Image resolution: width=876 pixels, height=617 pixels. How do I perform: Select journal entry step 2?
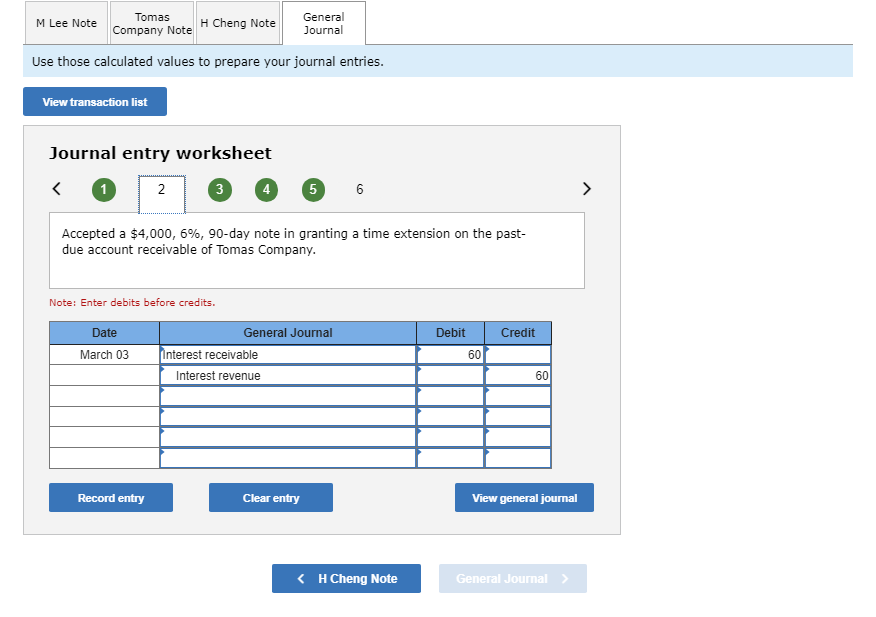pyautogui.click(x=161, y=193)
